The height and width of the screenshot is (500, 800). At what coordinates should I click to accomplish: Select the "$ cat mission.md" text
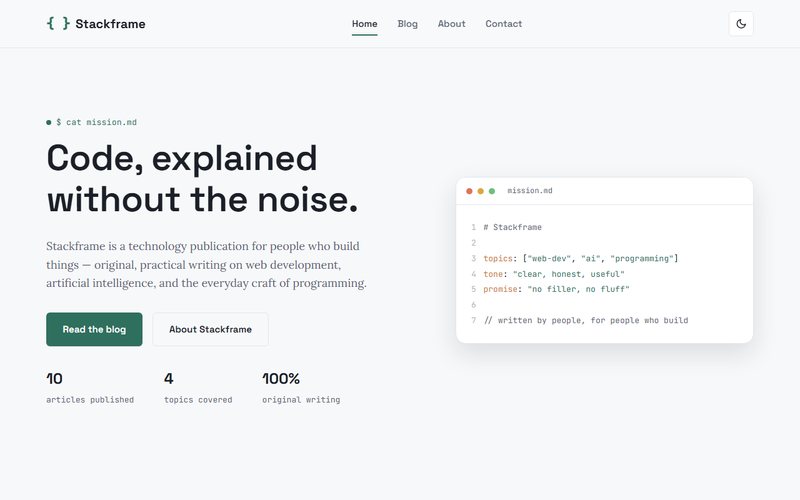point(96,122)
